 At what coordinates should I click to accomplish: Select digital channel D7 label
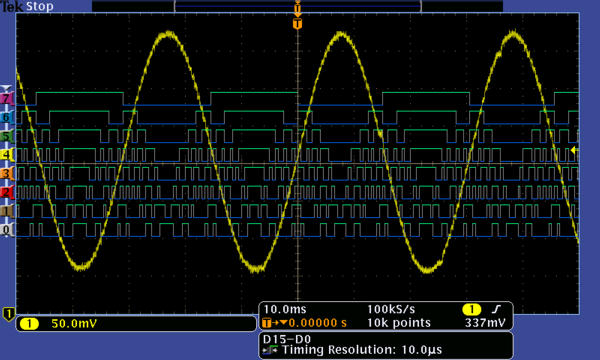coord(7,99)
